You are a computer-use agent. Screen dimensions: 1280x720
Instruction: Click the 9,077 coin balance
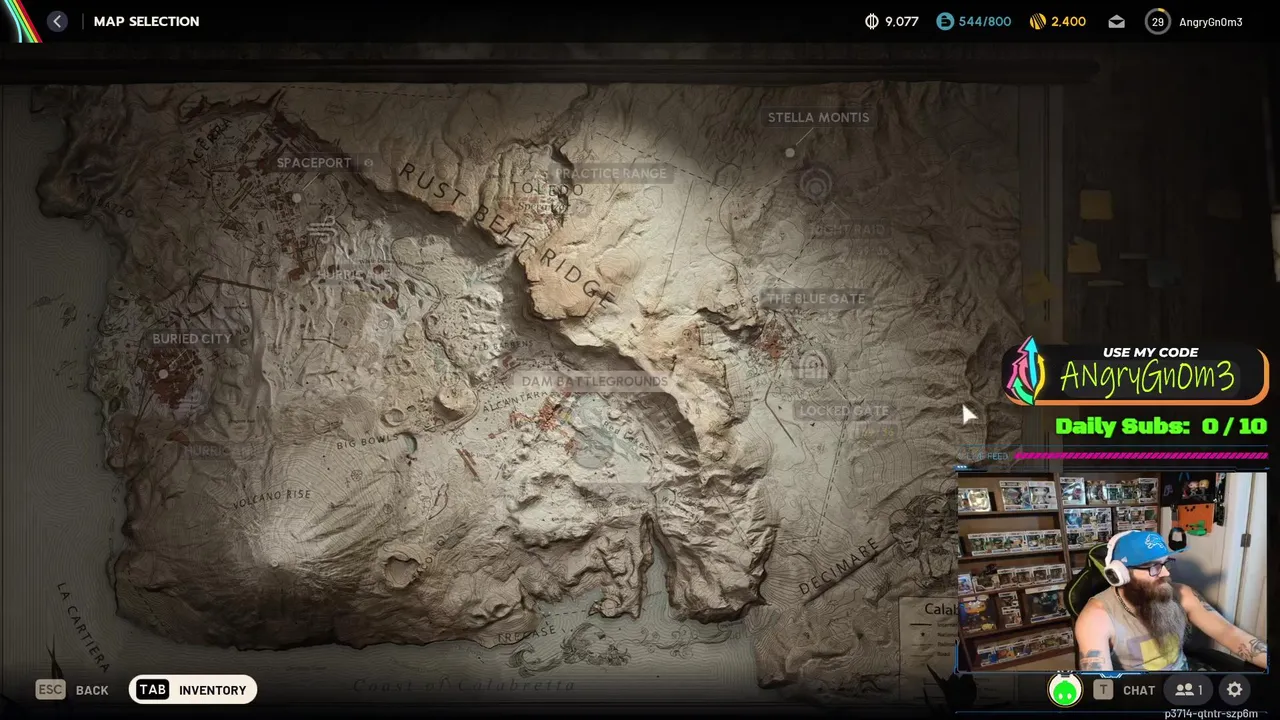pyautogui.click(x=901, y=21)
